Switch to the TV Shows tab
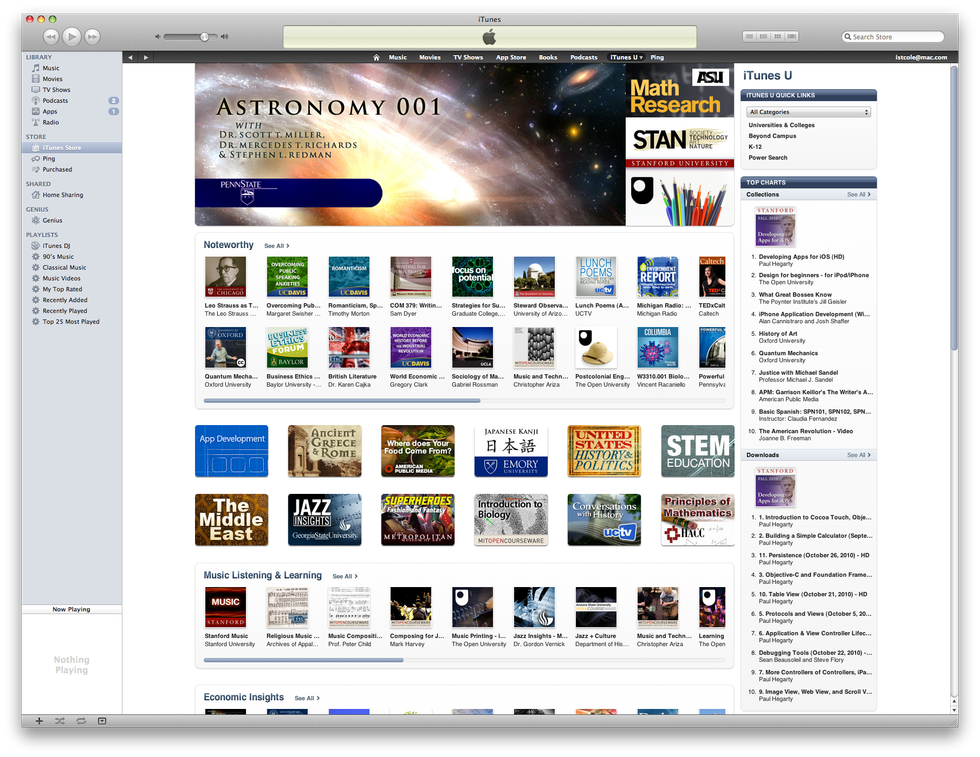The image size is (980, 757). [x=467, y=57]
